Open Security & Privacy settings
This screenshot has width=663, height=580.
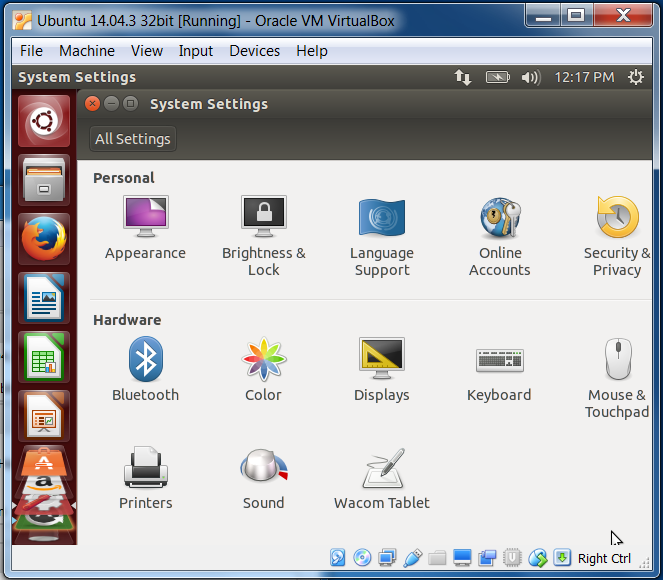click(x=617, y=236)
